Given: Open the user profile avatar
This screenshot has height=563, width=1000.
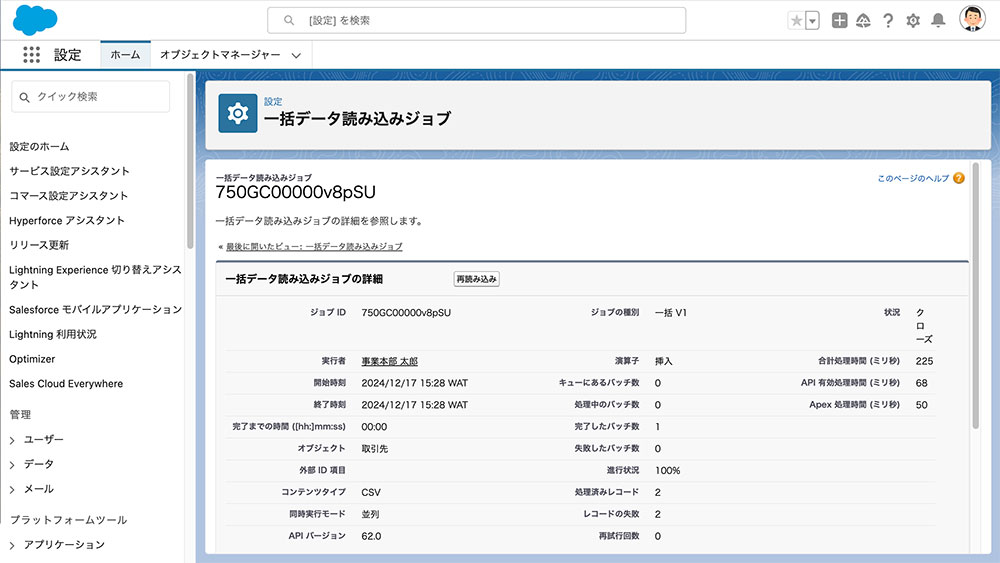Looking at the screenshot, I should click(973, 19).
